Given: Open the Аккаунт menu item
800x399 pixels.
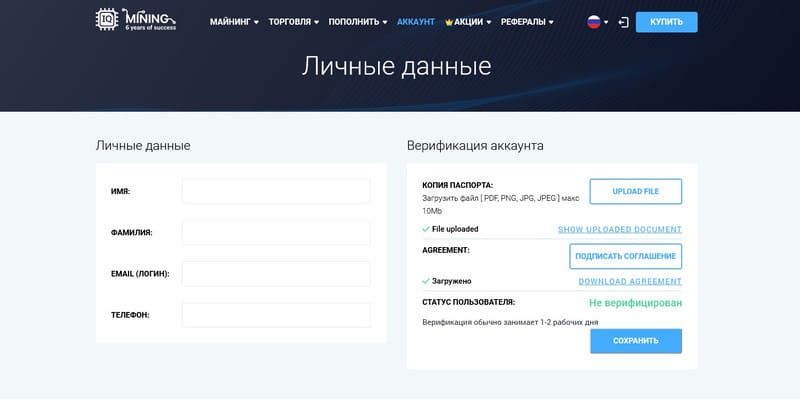Looking at the screenshot, I should 416,22.
